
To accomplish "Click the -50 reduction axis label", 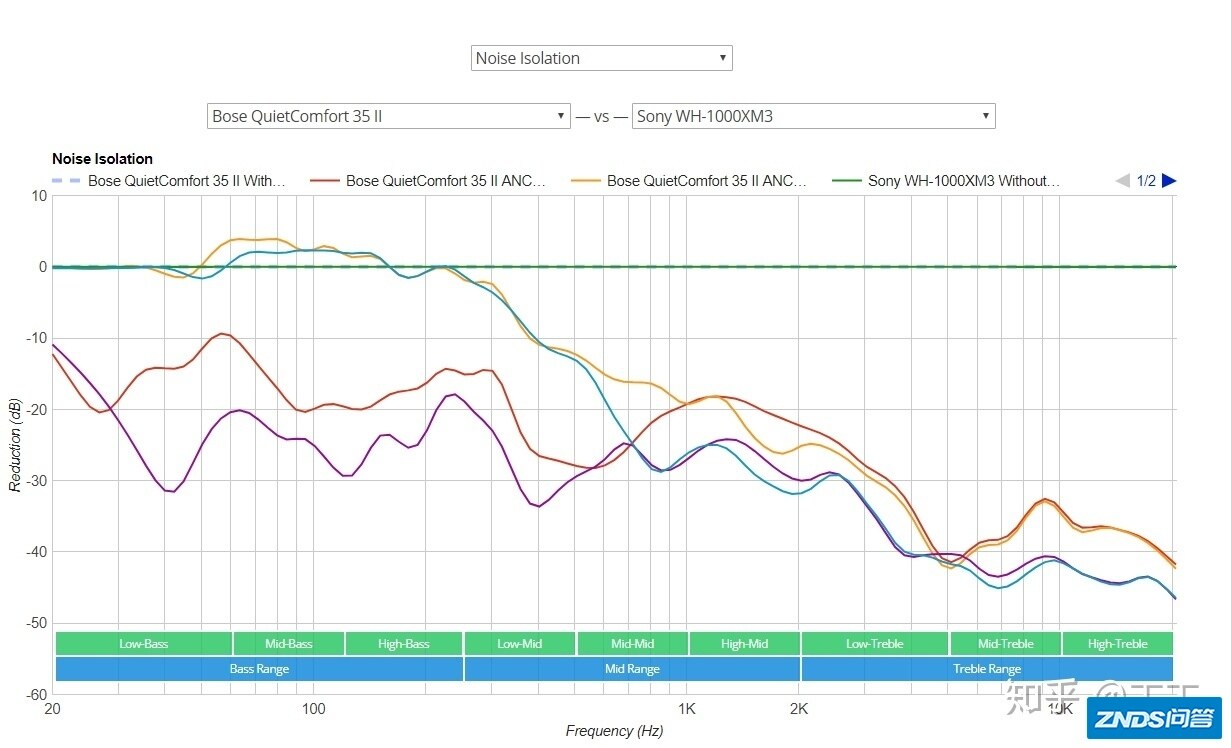I will pyautogui.click(x=36, y=623).
